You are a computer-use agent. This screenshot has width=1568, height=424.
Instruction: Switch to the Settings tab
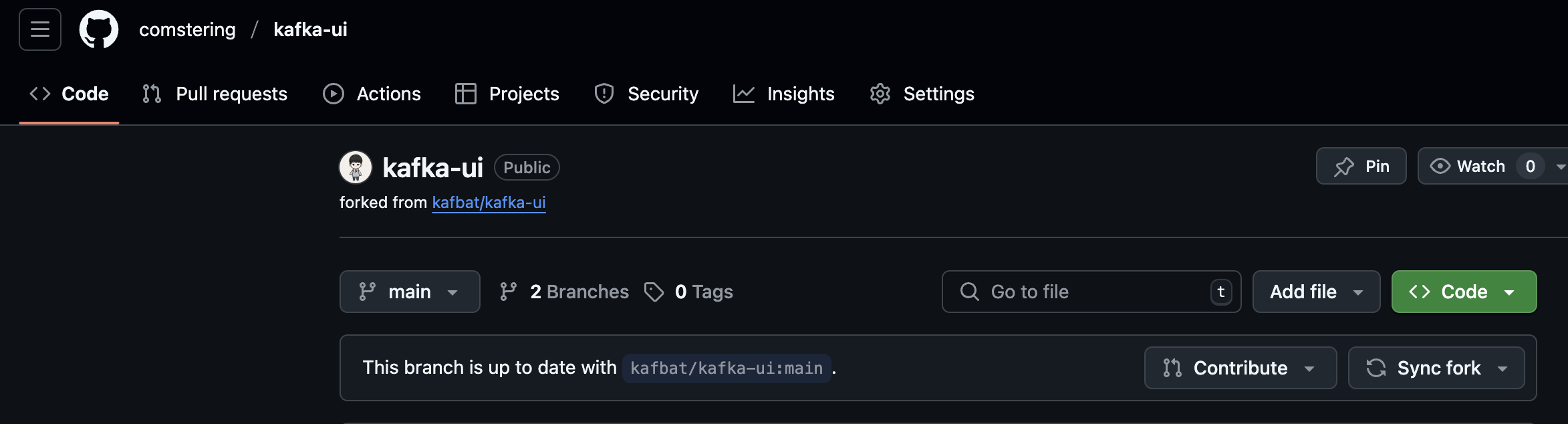click(x=922, y=94)
